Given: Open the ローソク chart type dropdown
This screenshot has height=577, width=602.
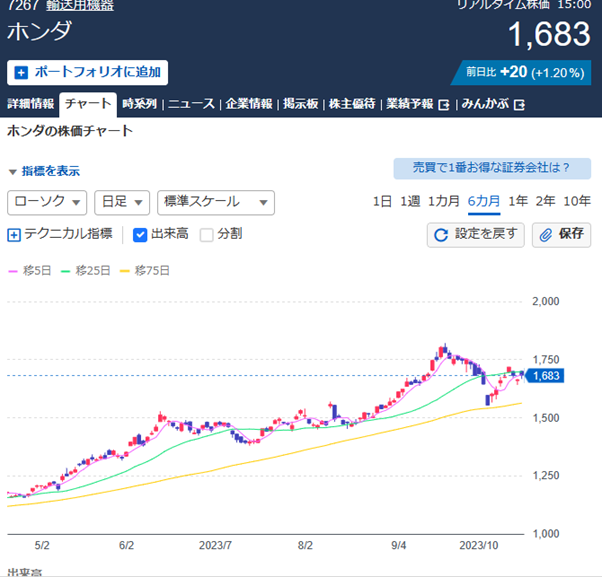Looking at the screenshot, I should (x=47, y=202).
